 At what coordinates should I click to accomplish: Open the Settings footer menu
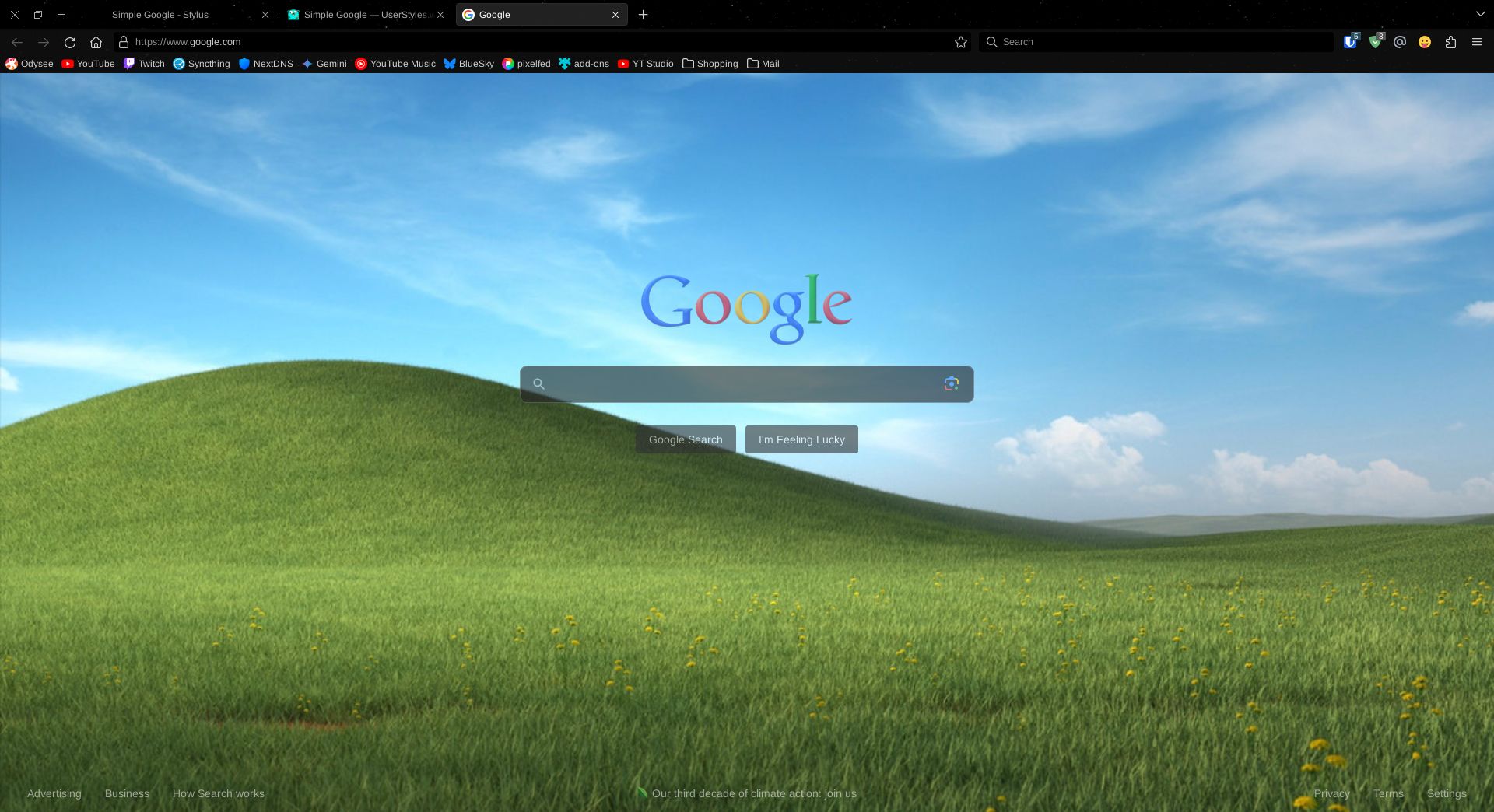pos(1447,793)
